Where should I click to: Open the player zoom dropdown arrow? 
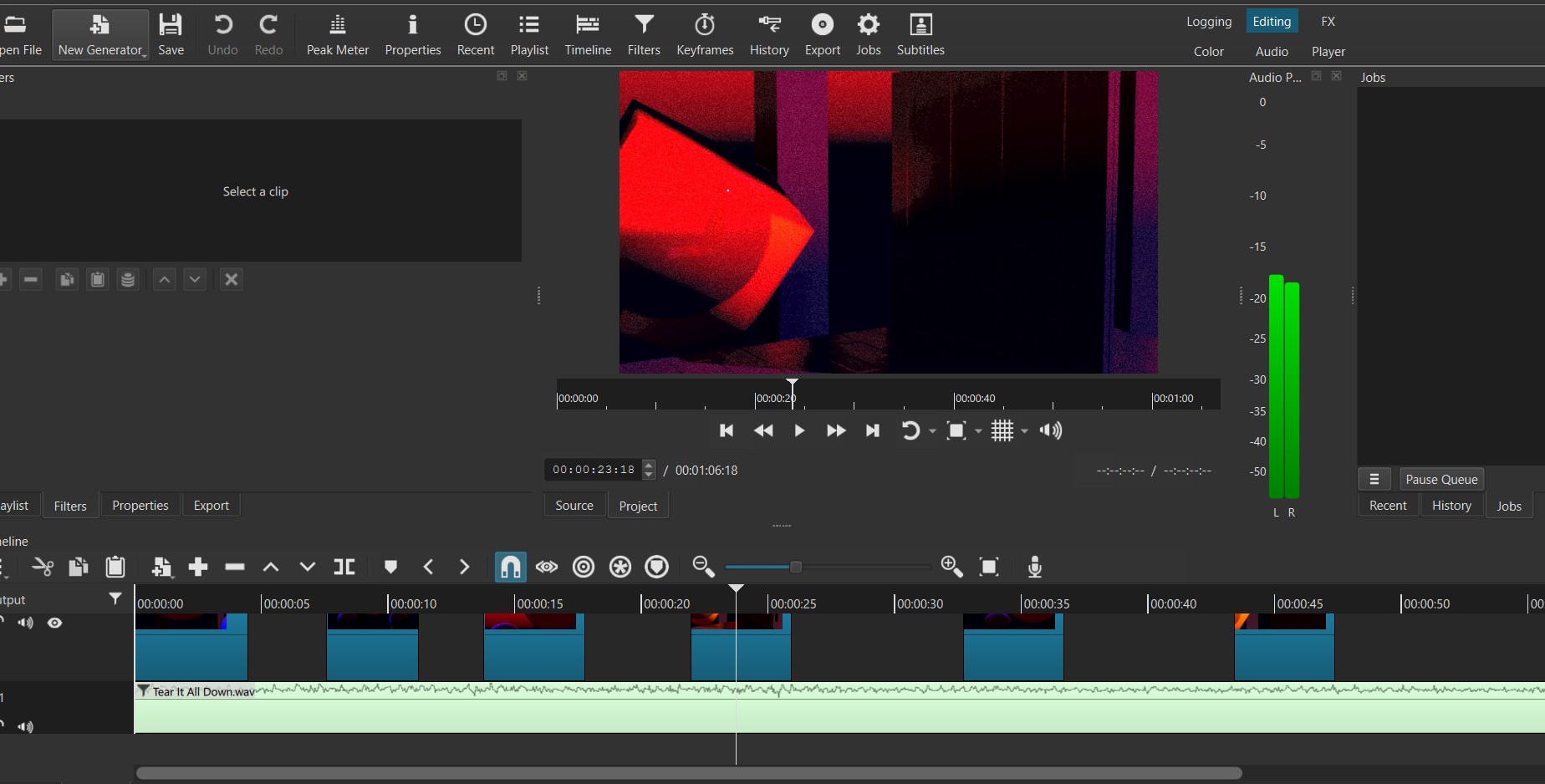pos(978,431)
